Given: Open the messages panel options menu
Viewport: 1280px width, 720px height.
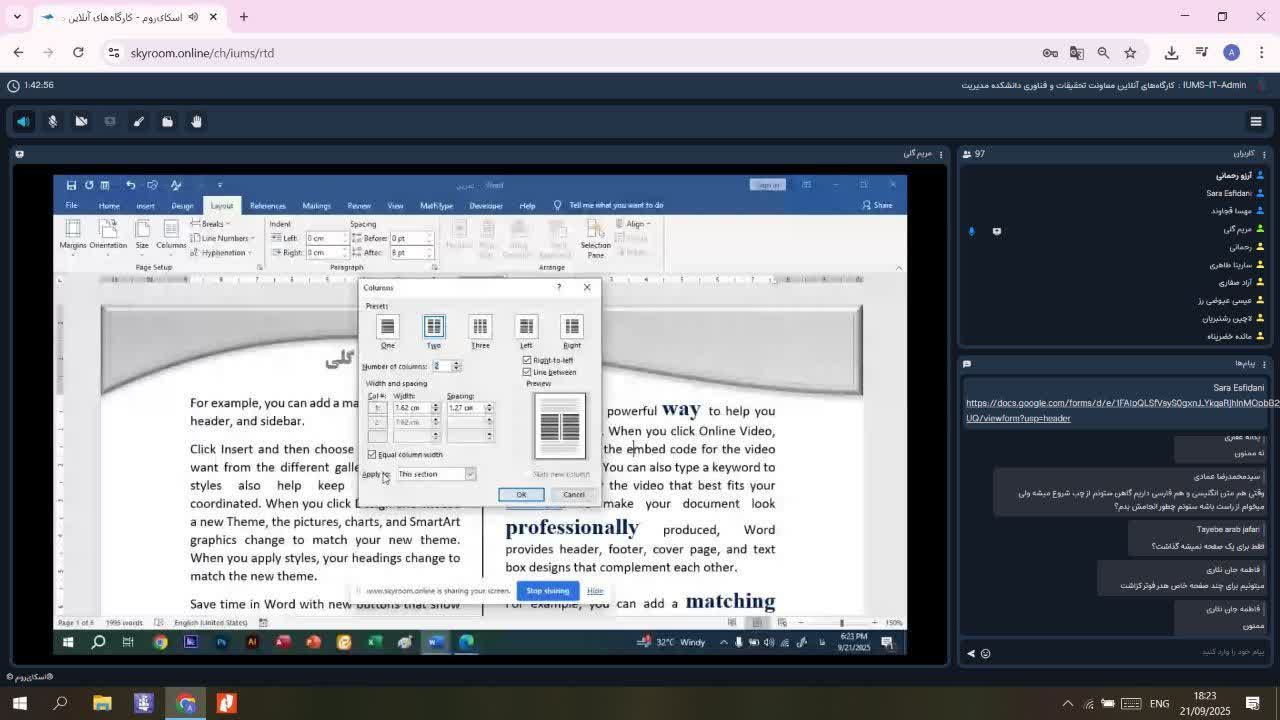Looking at the screenshot, I should coord(1264,364).
